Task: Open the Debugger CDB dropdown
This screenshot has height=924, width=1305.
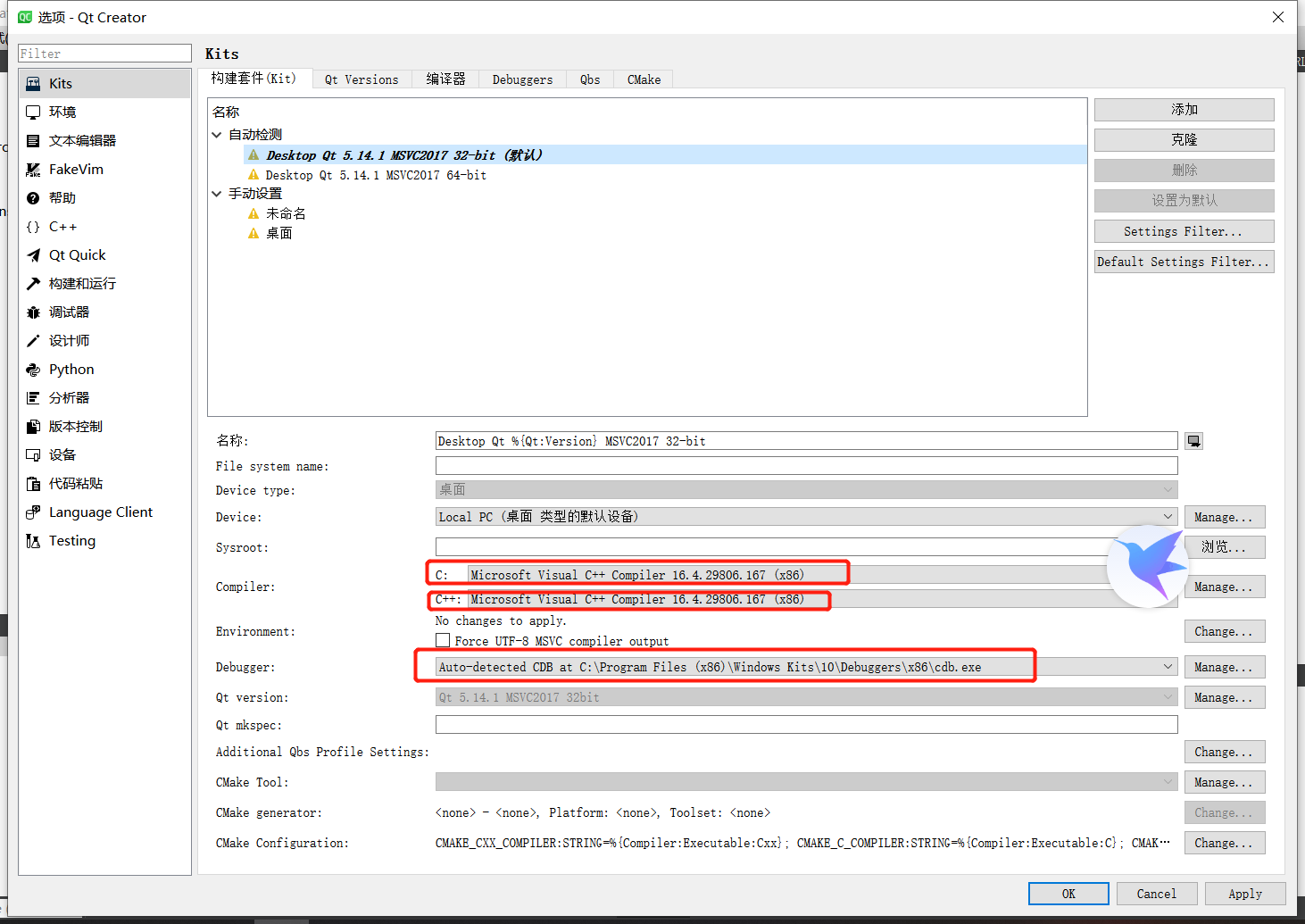Action: pos(807,667)
